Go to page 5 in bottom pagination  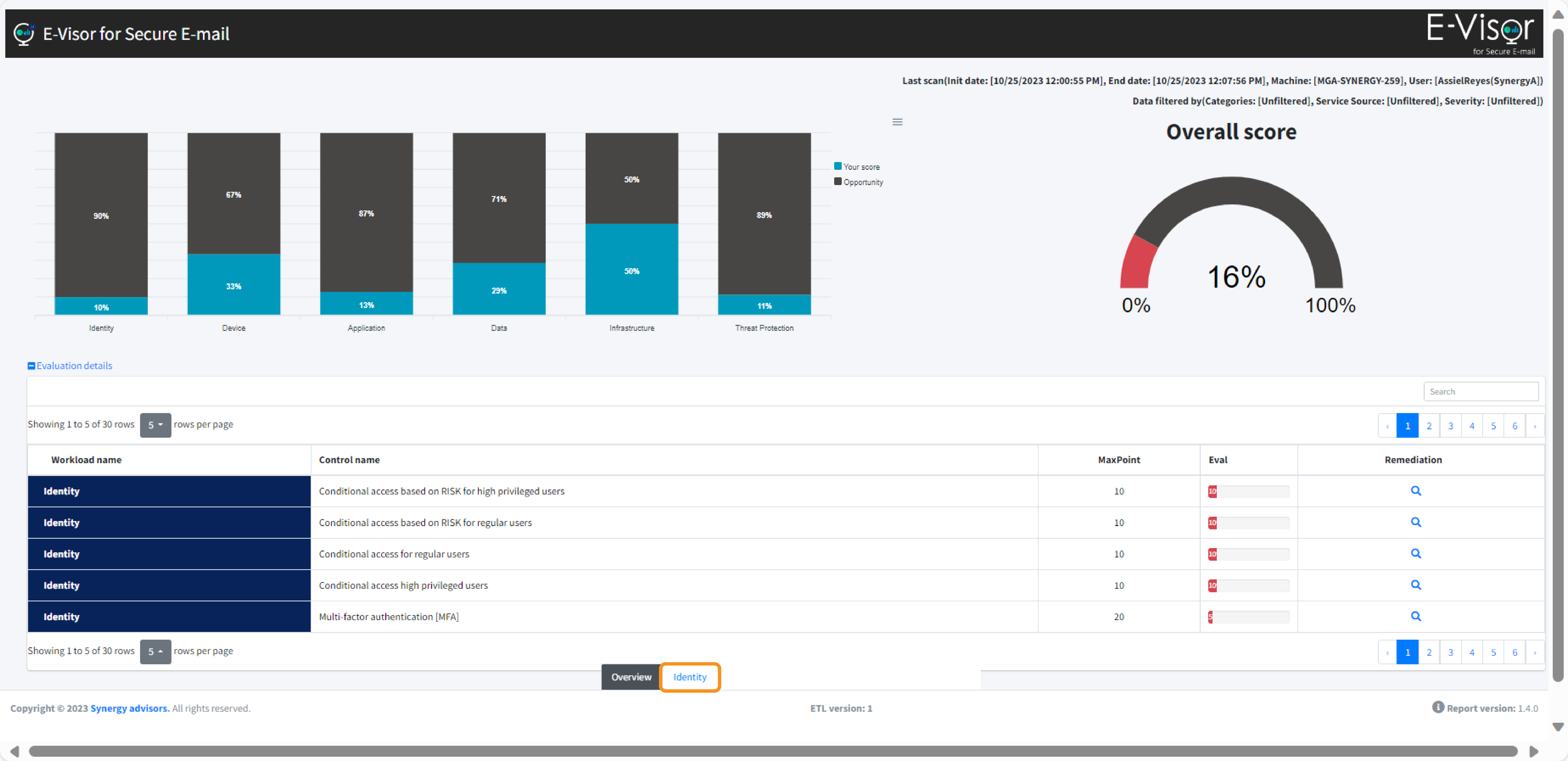(1493, 652)
